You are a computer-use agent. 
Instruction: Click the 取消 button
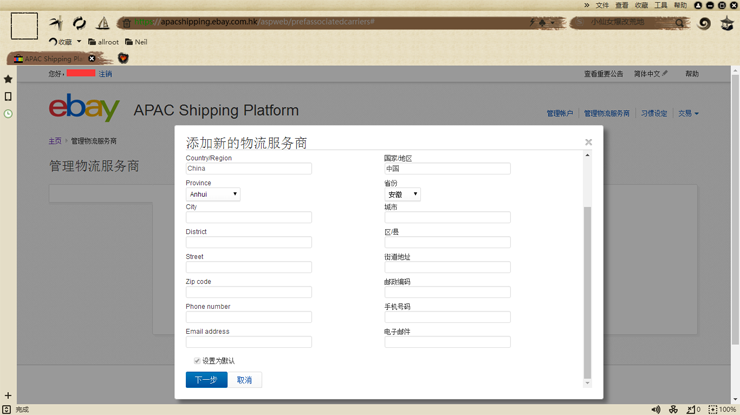(244, 380)
